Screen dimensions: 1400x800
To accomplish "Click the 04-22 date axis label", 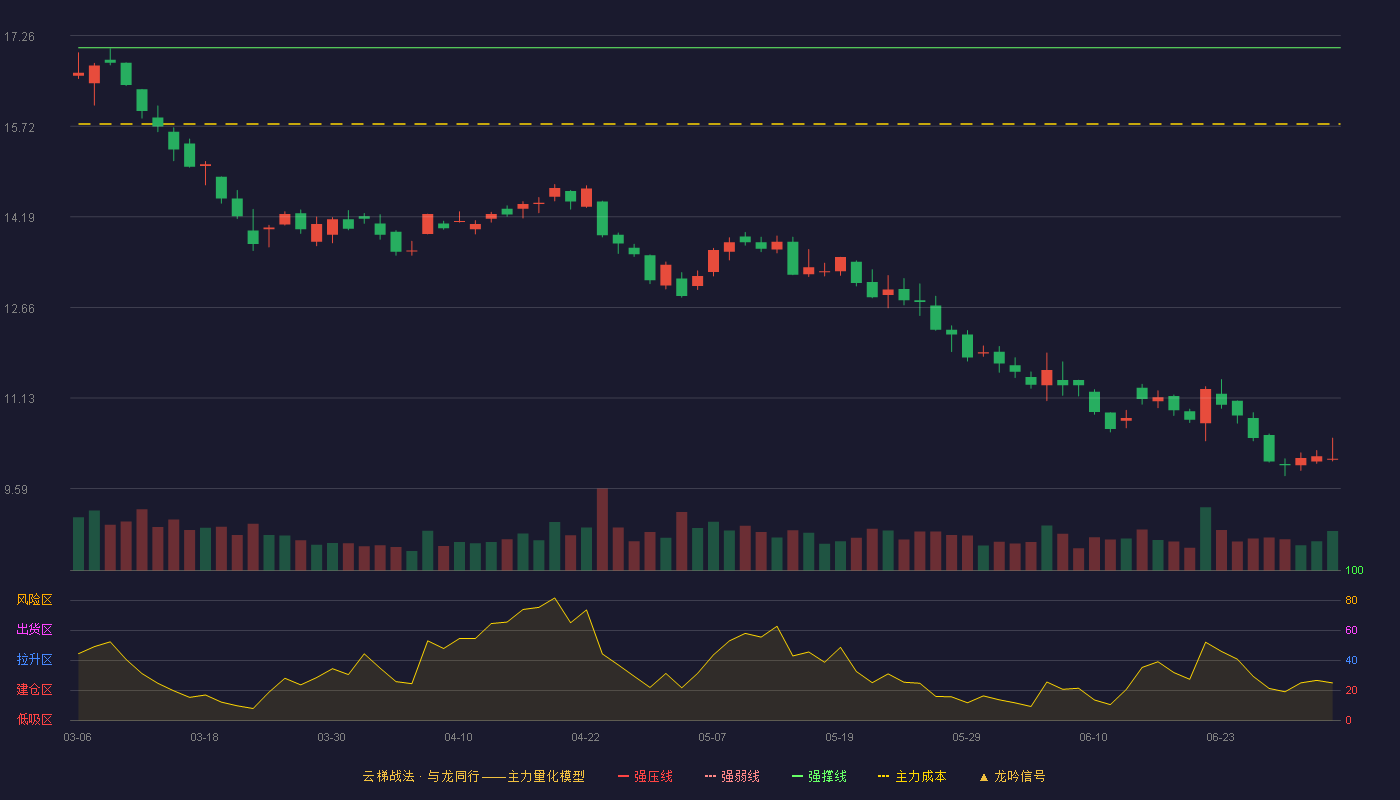I will pos(585,737).
